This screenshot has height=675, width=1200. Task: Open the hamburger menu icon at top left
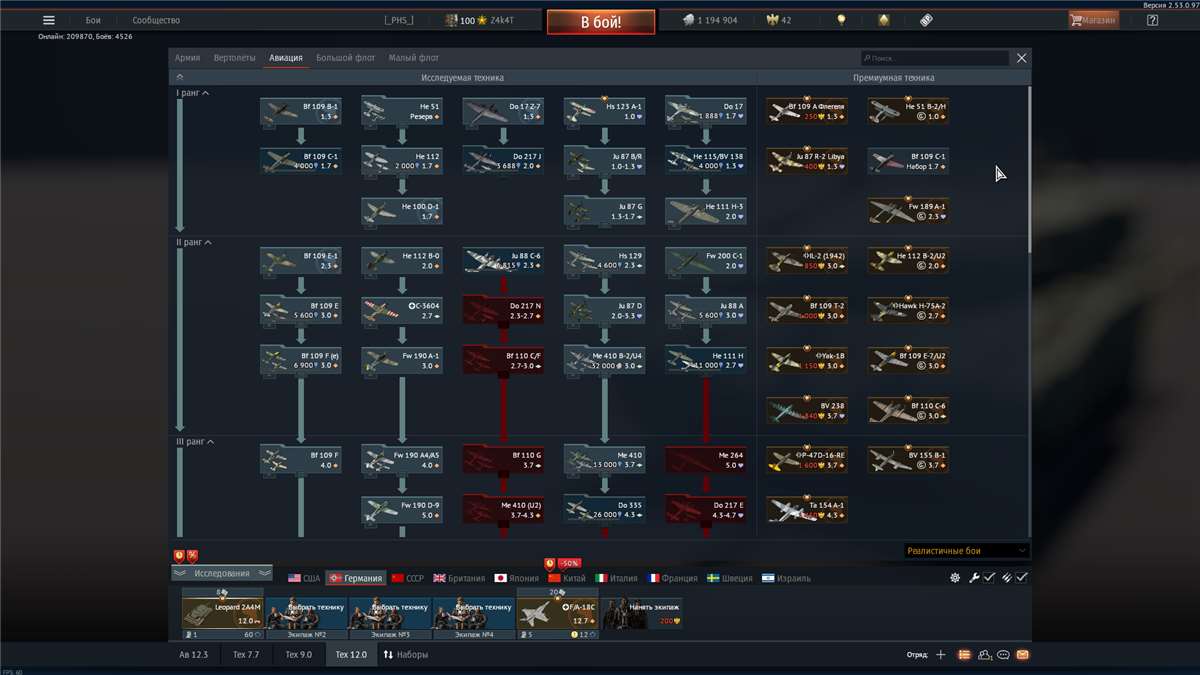[48, 18]
